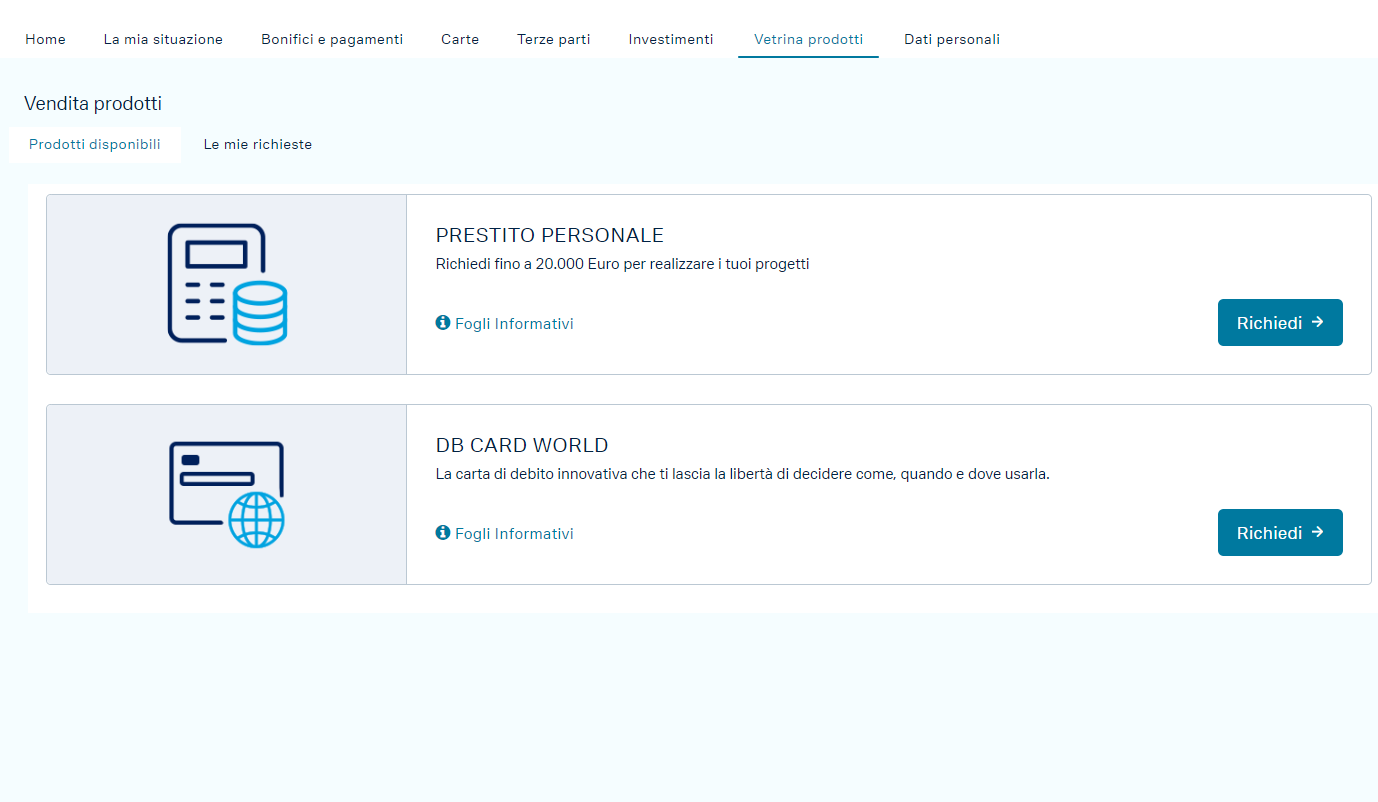
Task: Click the Prestito Personale calculator and coins icon
Action: (x=227, y=284)
